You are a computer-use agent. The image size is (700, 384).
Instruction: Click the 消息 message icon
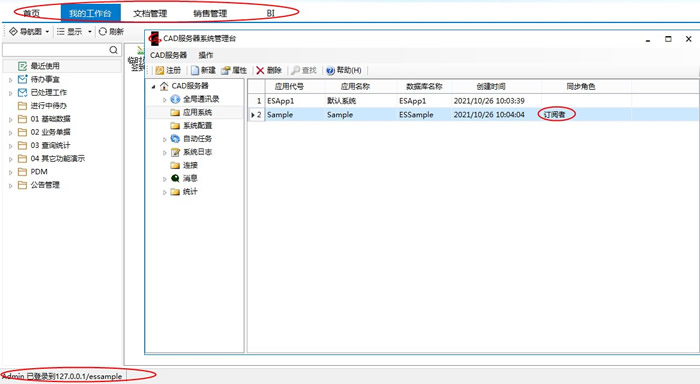(x=175, y=179)
